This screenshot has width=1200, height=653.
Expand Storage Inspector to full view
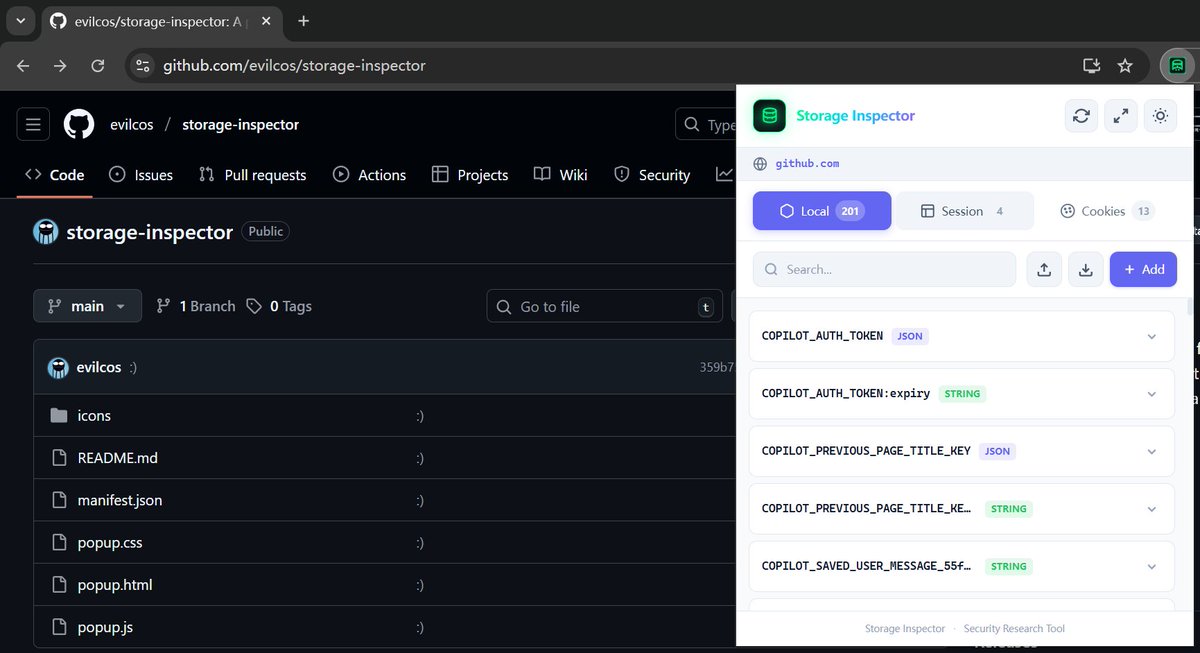click(1120, 116)
